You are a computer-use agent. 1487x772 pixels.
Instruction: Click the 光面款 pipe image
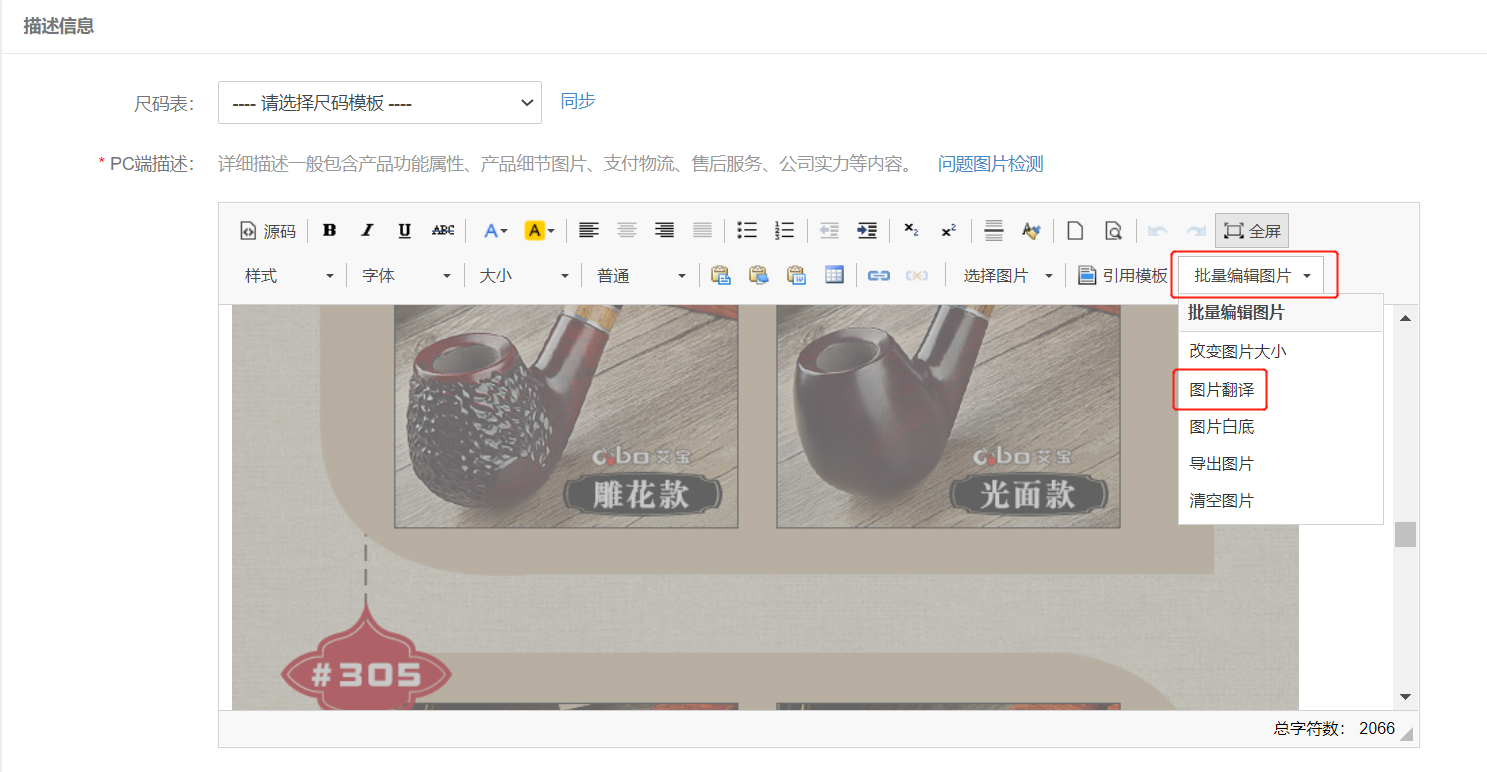948,417
